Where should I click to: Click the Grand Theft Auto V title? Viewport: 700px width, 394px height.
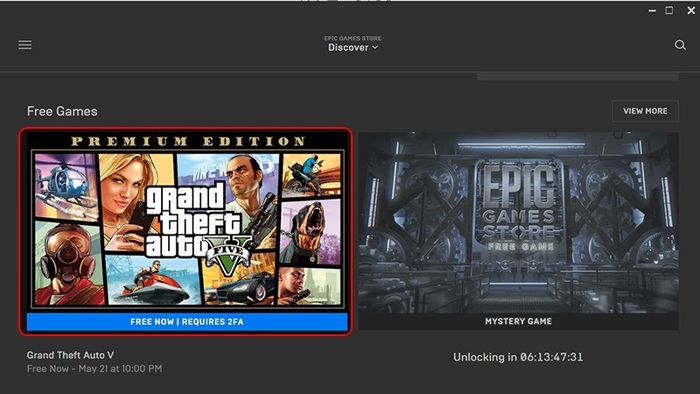(70, 355)
